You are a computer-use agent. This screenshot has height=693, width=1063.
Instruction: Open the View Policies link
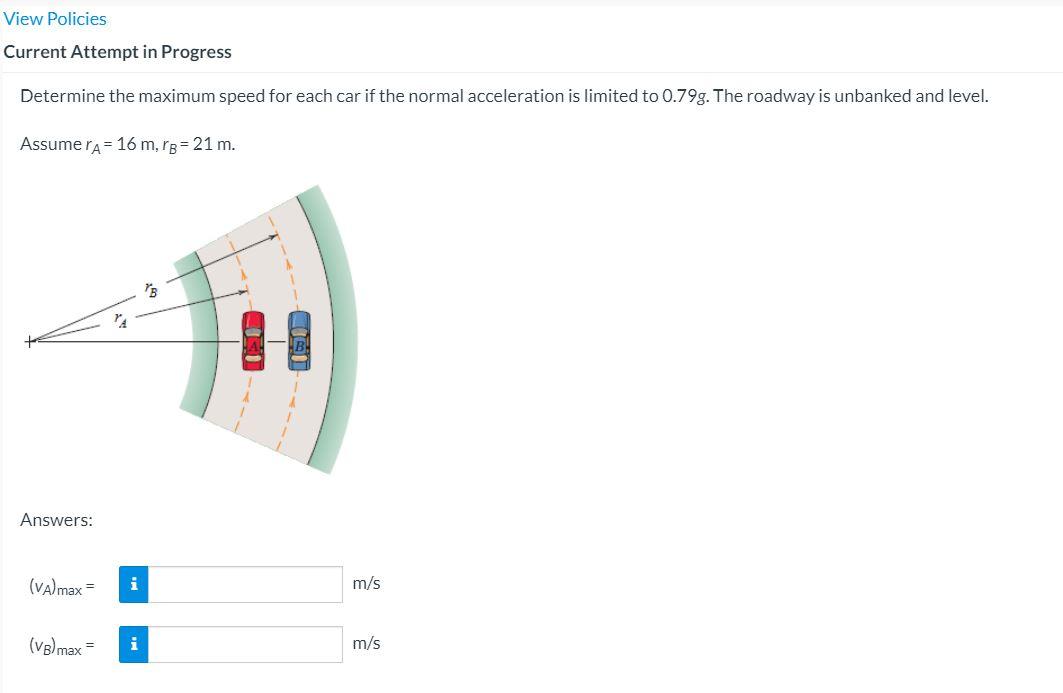[55, 19]
